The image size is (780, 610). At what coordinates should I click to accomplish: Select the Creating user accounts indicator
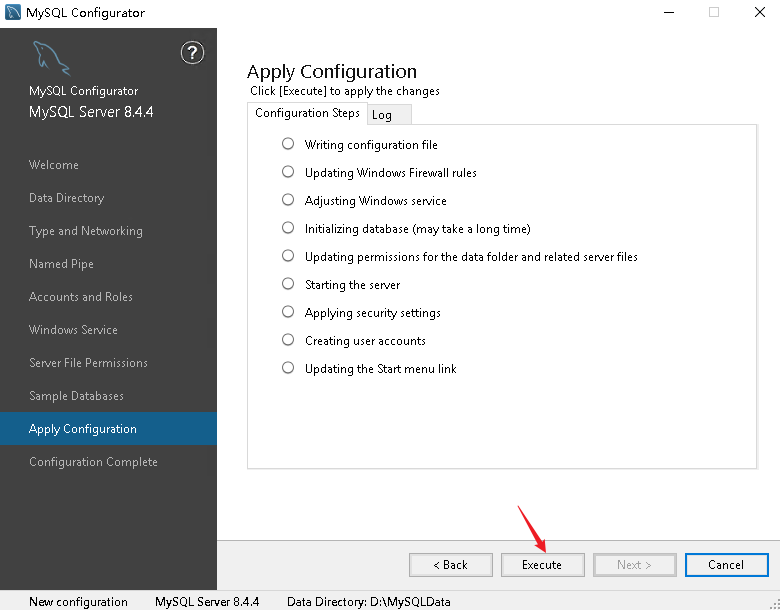[x=288, y=340]
